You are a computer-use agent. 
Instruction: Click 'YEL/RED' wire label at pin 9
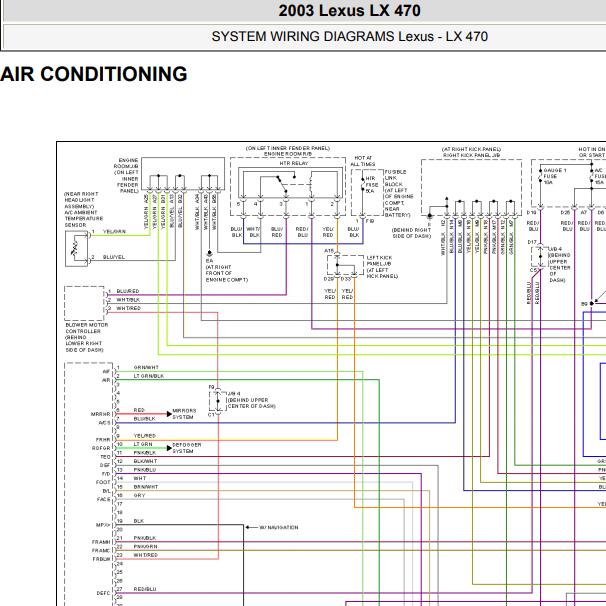tap(145, 436)
